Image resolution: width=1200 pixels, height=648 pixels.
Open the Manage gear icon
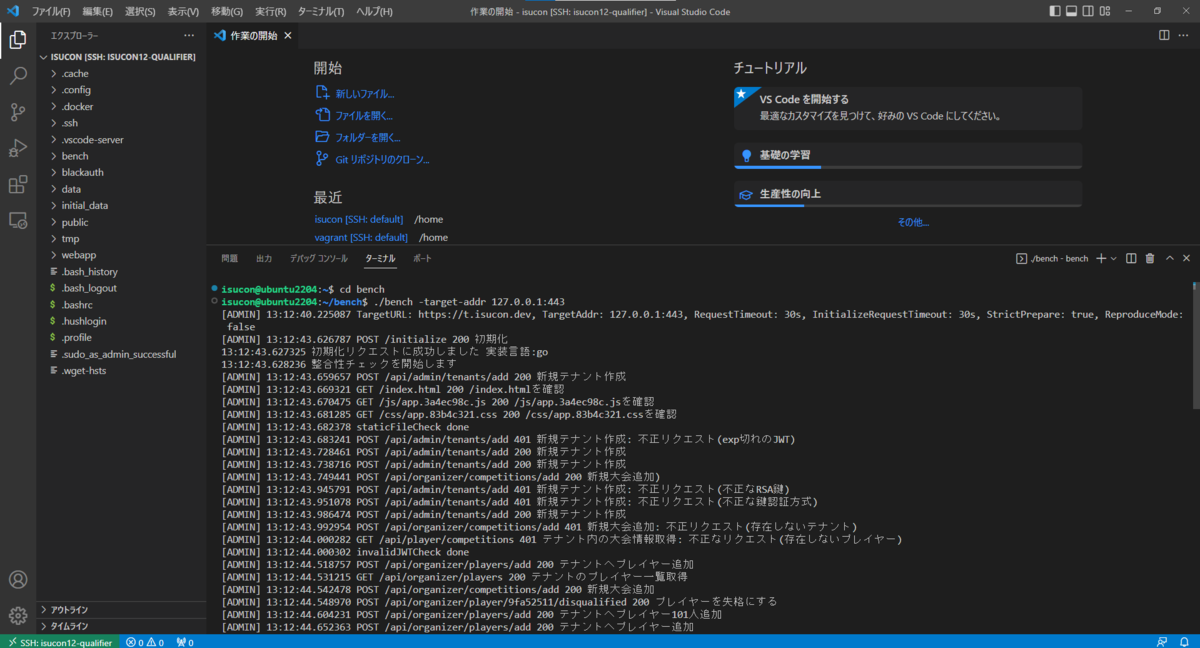(x=18, y=615)
